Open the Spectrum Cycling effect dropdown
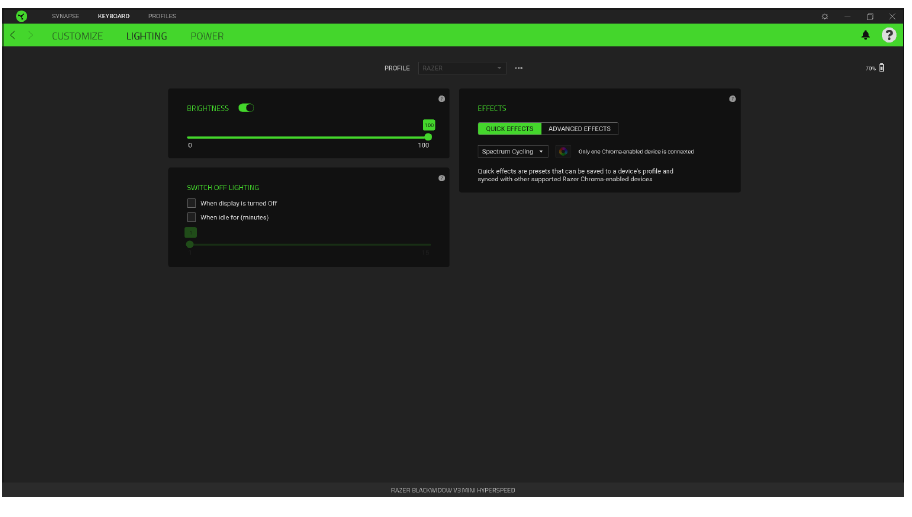Viewport: 912px width, 517px height. point(513,152)
